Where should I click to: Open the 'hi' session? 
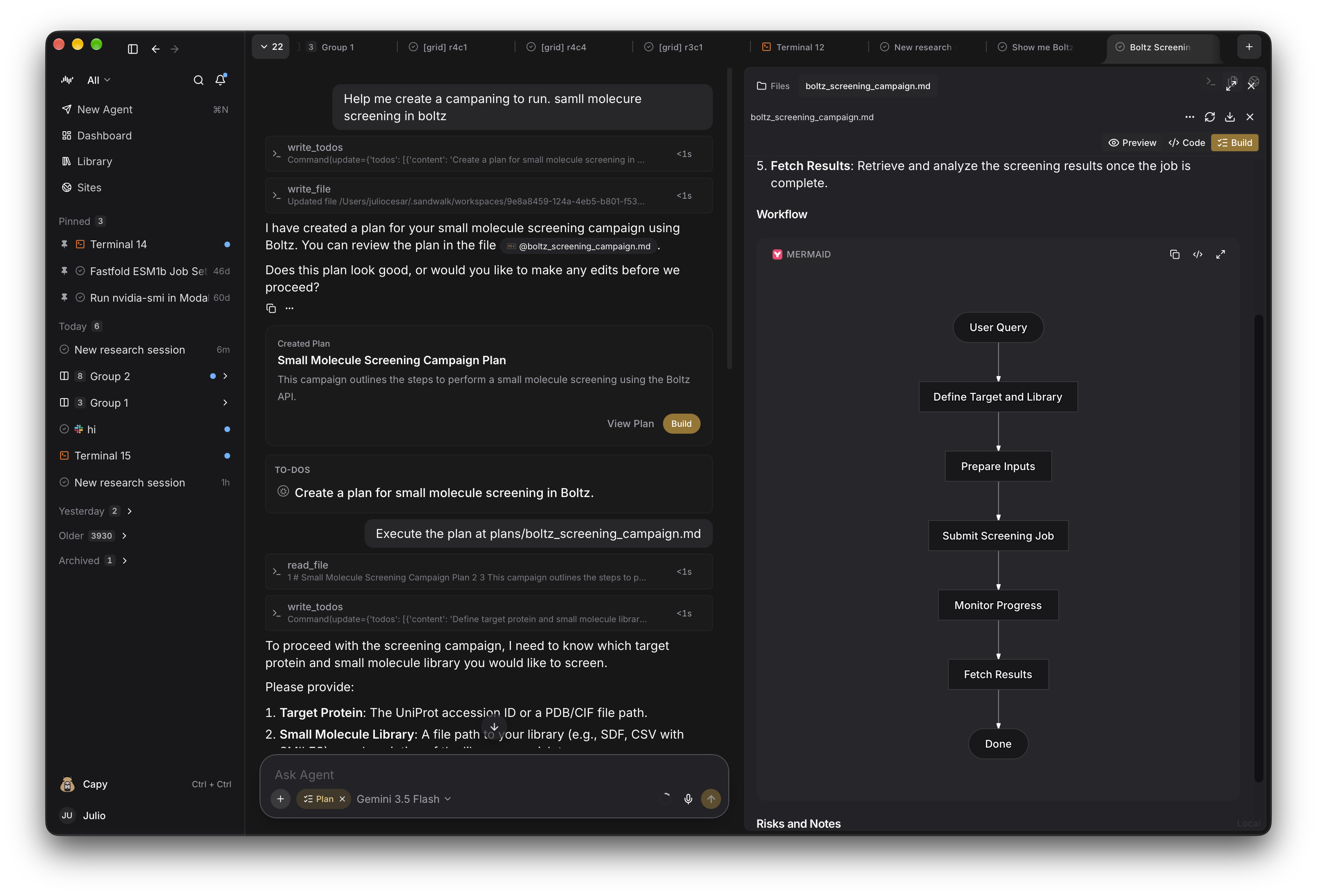point(145,429)
